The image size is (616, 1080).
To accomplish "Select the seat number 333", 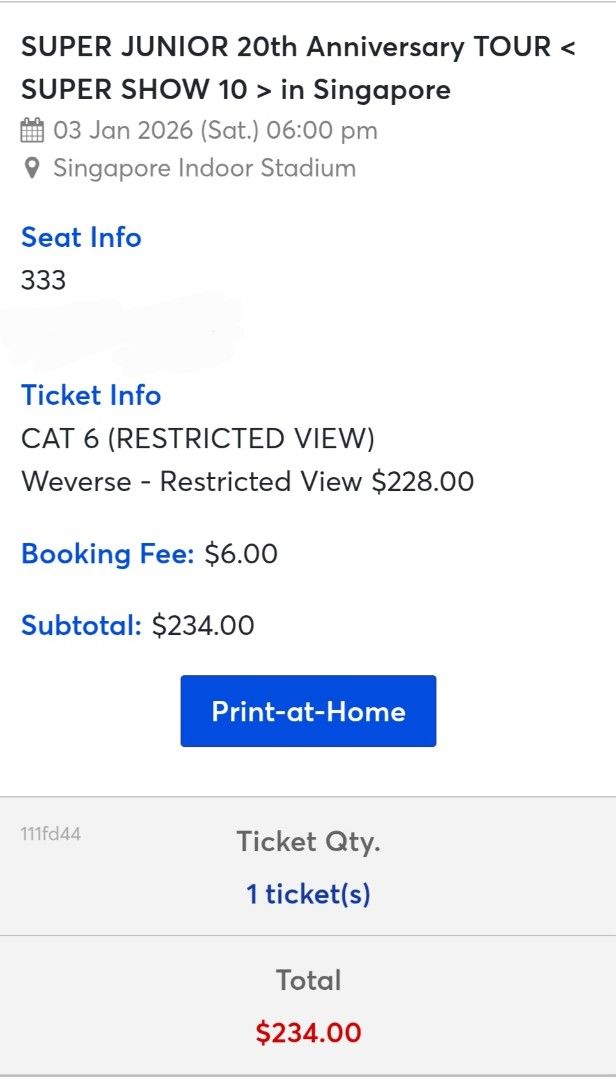I will coord(42,281).
